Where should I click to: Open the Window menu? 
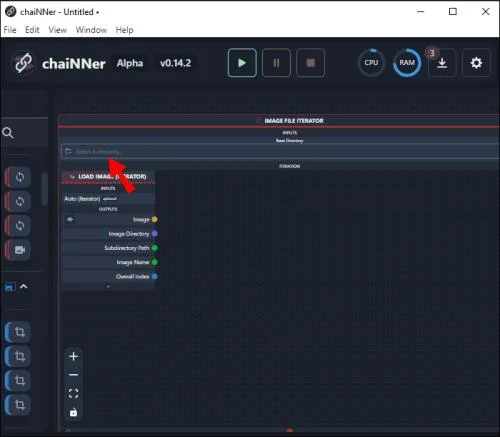[x=91, y=30]
